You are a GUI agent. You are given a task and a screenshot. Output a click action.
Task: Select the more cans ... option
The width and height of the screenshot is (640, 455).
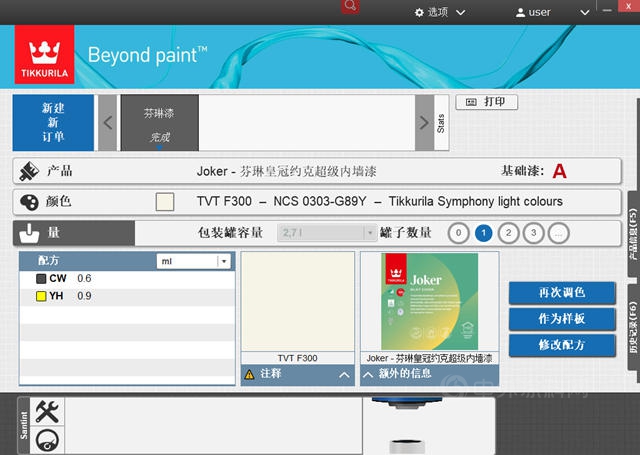tap(559, 233)
